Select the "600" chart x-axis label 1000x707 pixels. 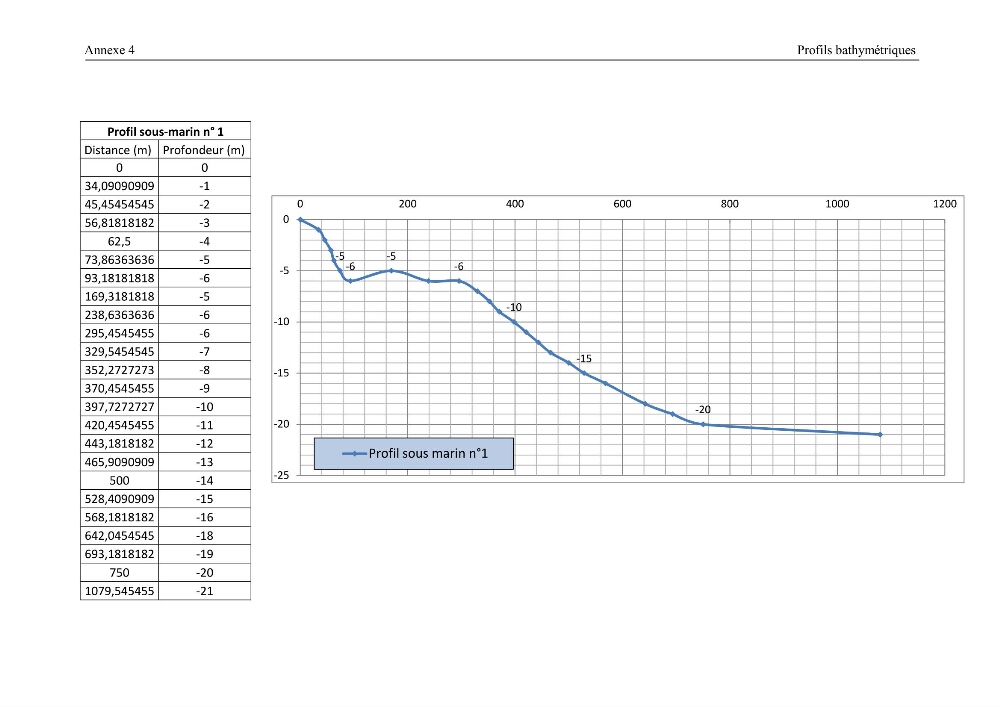coord(622,204)
